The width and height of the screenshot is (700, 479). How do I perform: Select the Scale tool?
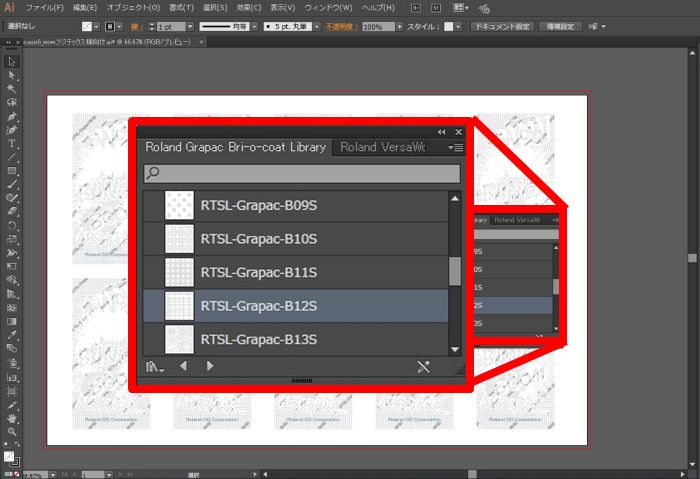[12, 239]
